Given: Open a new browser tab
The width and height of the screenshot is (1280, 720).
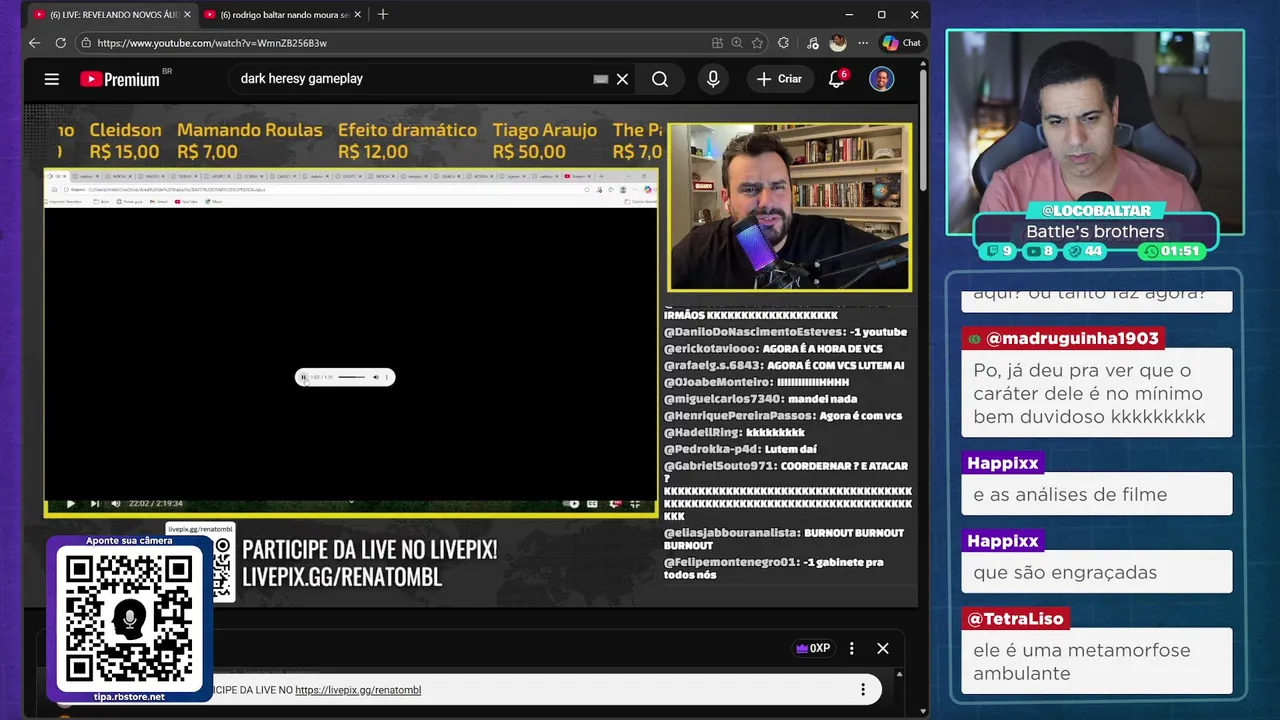Looking at the screenshot, I should click(x=382, y=15).
